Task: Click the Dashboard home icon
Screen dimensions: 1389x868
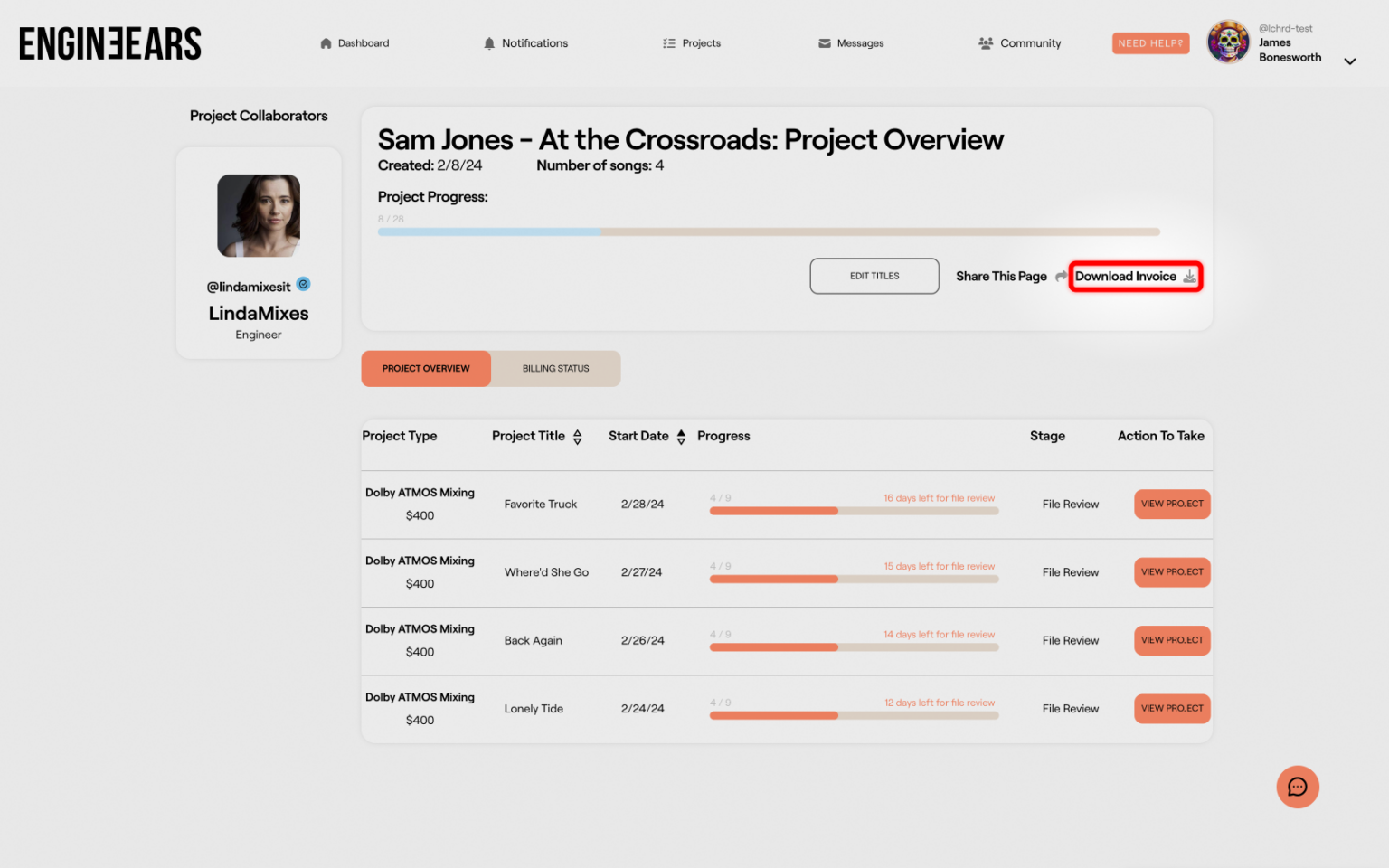Action: click(x=326, y=43)
